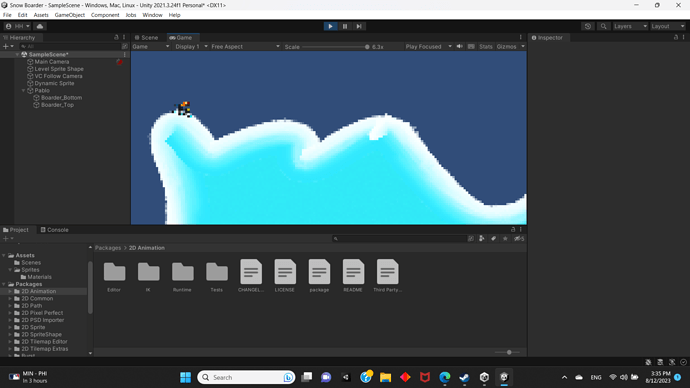Toggle hidden packages visibility icon

pos(519,238)
